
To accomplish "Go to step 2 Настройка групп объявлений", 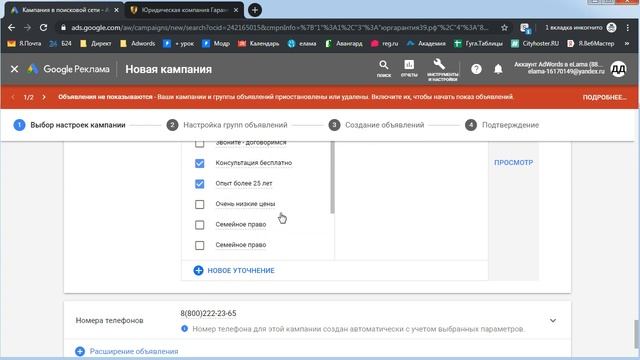I will click(227, 125).
